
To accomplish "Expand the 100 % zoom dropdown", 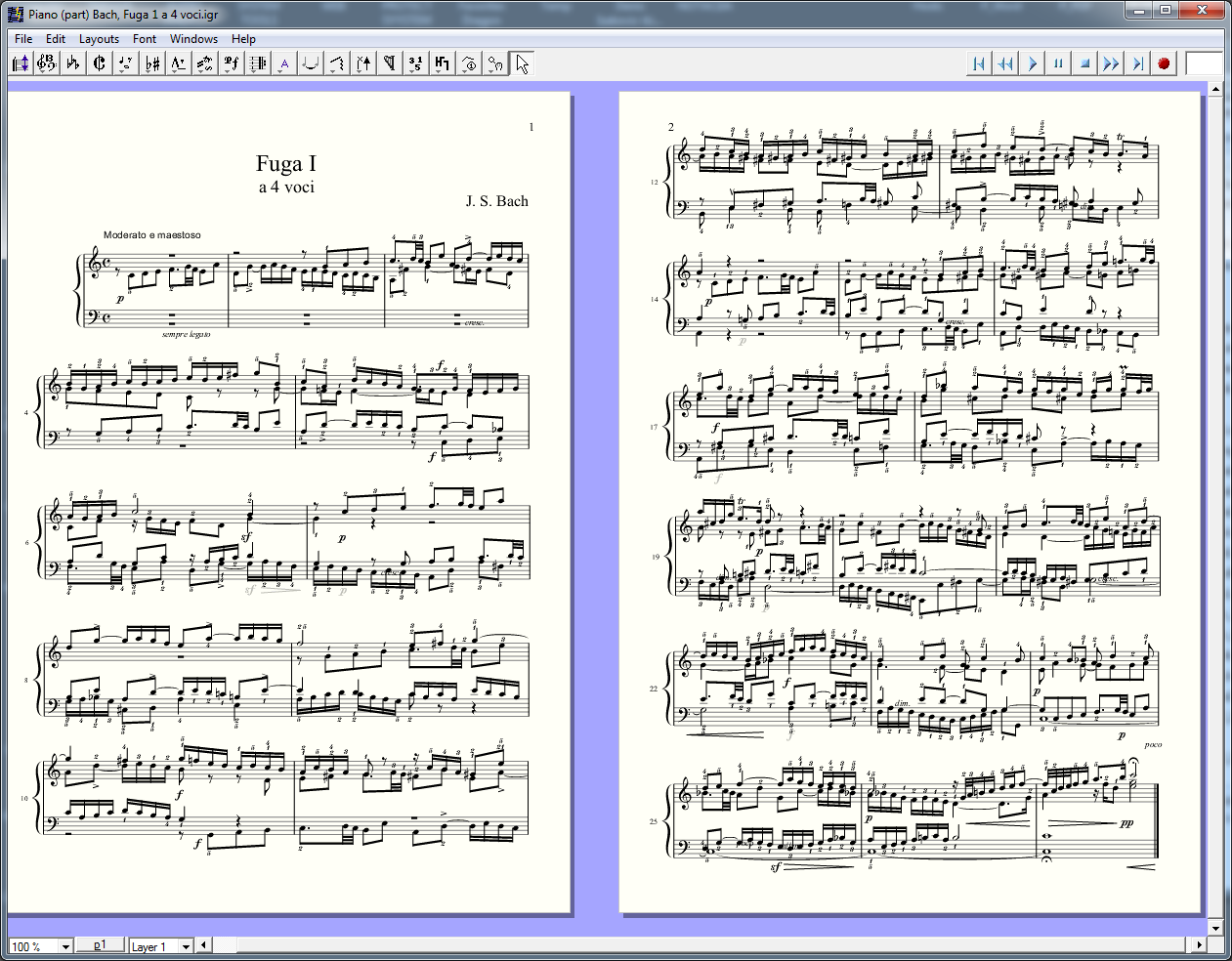I will coord(65,946).
